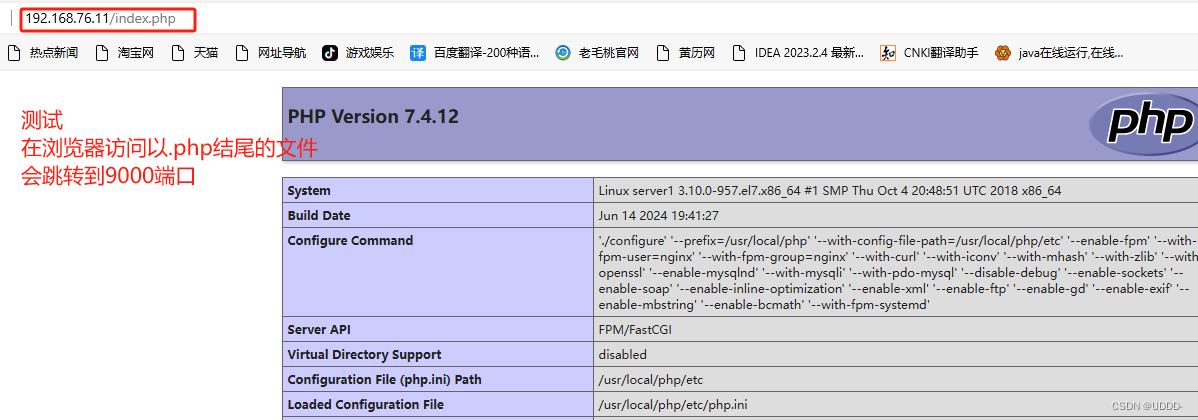Click the Loaded Configuration File label
Image resolution: width=1198 pixels, height=420 pixels.
click(365, 405)
